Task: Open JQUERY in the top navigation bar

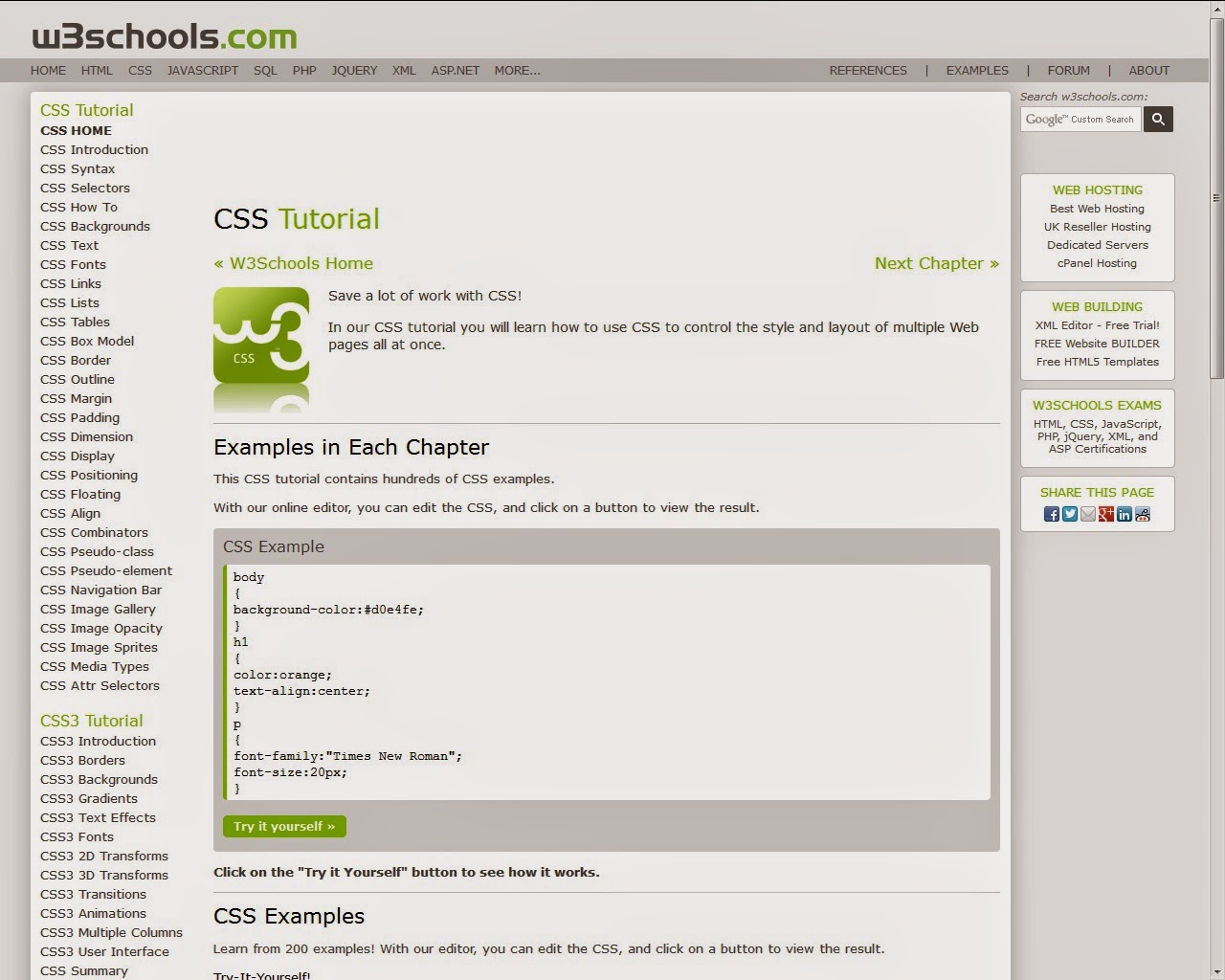Action: 354,70
